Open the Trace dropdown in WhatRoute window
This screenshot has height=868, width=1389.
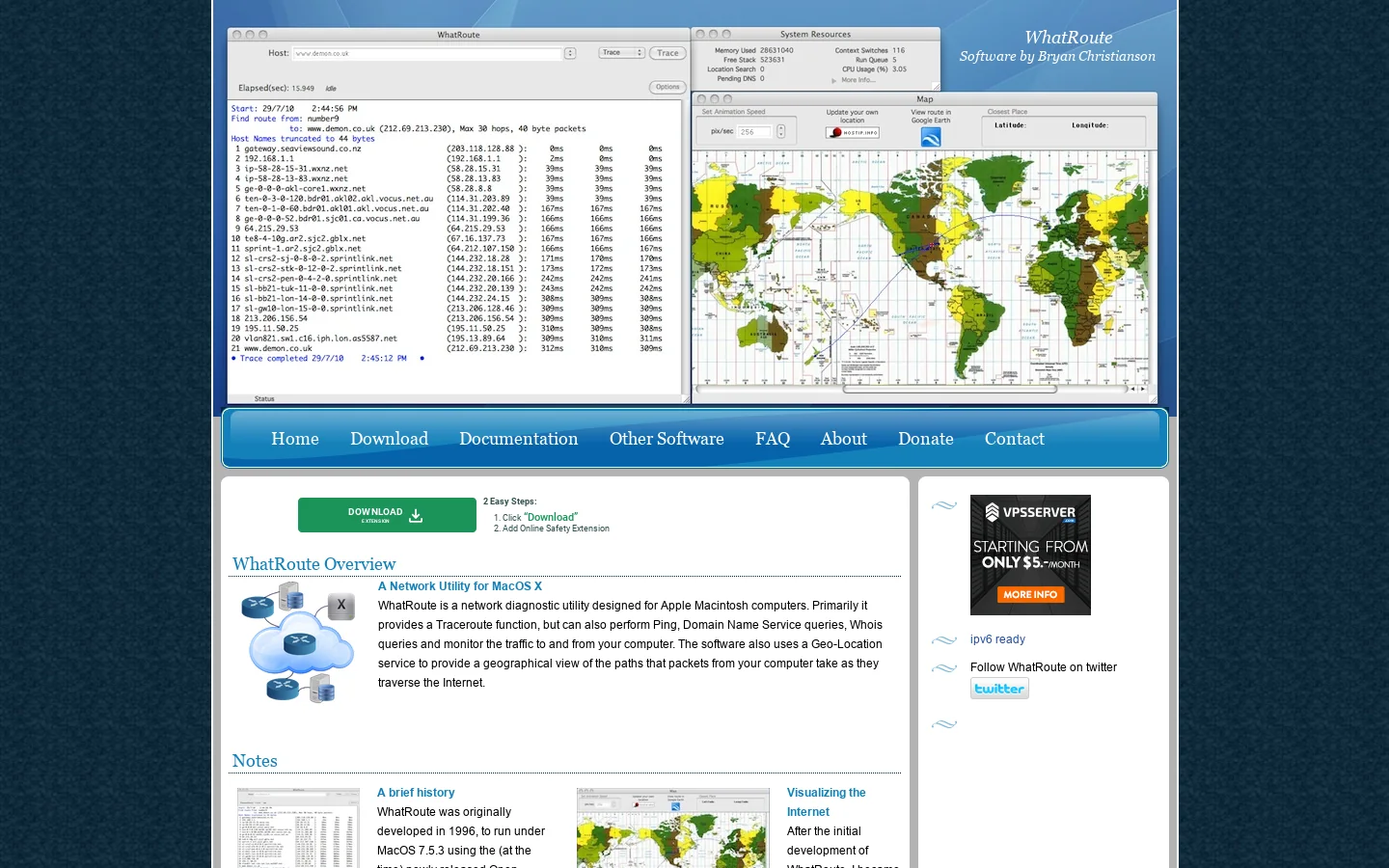point(621,53)
